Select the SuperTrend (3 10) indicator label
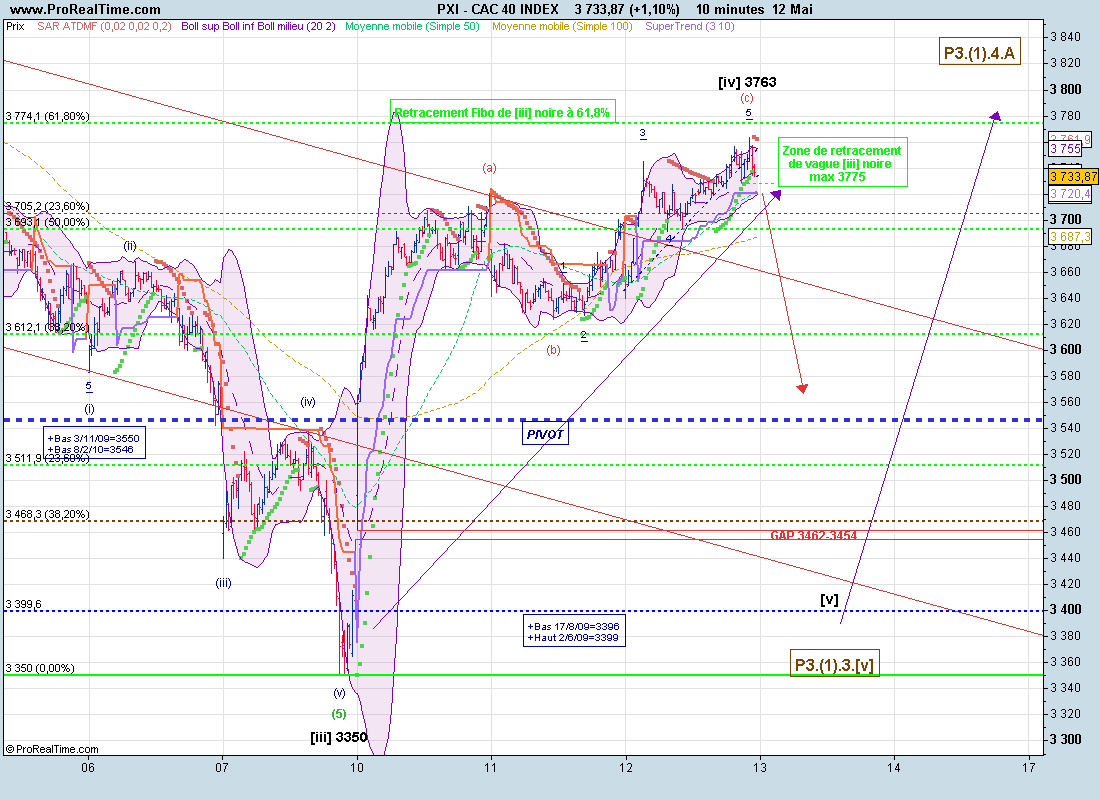Image resolution: width=1100 pixels, height=800 pixels. click(x=690, y=27)
